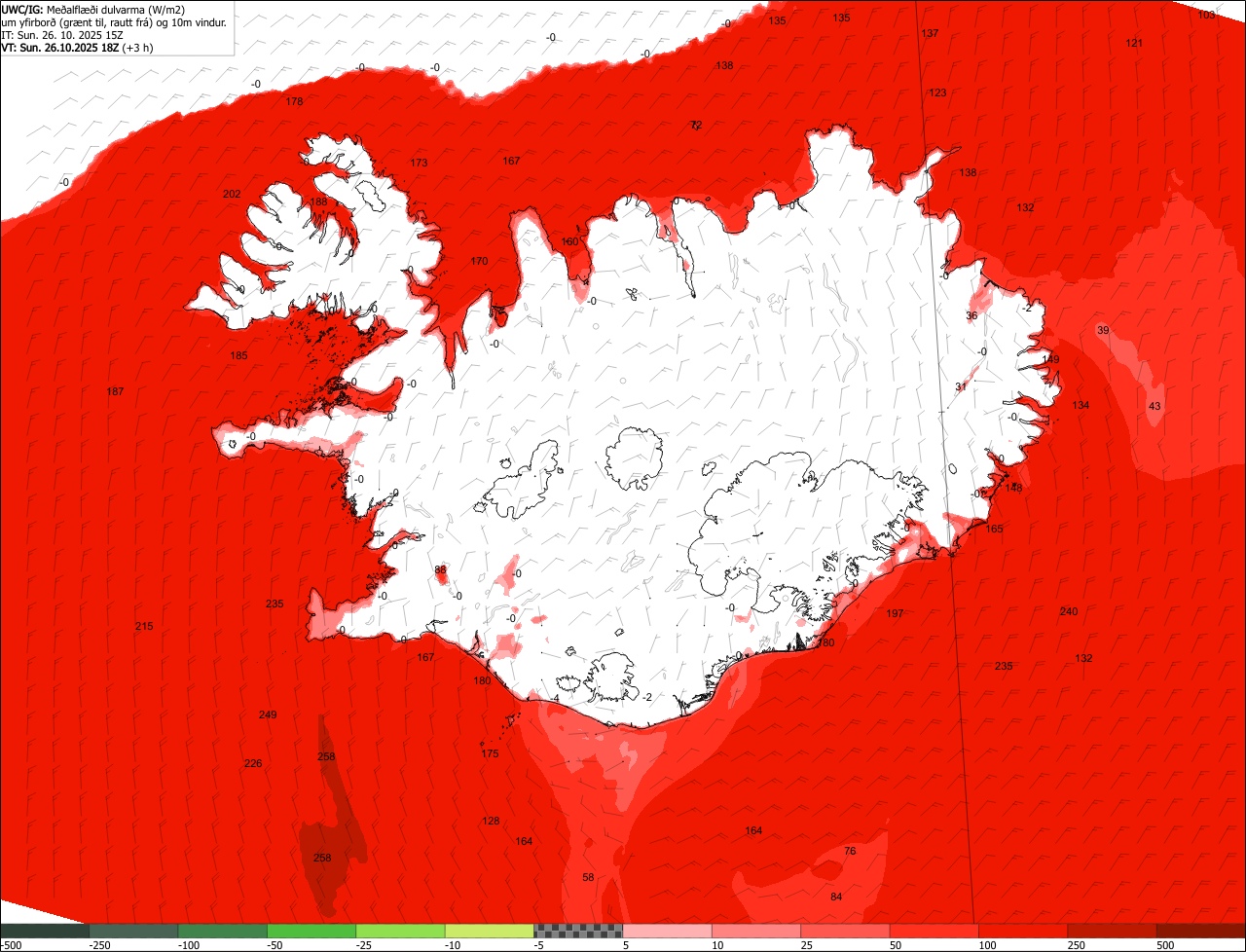The height and width of the screenshot is (952, 1246).
Task: Click the title 'Meðalflæði dulvarma (W/m2)'
Action: tap(116, 9)
